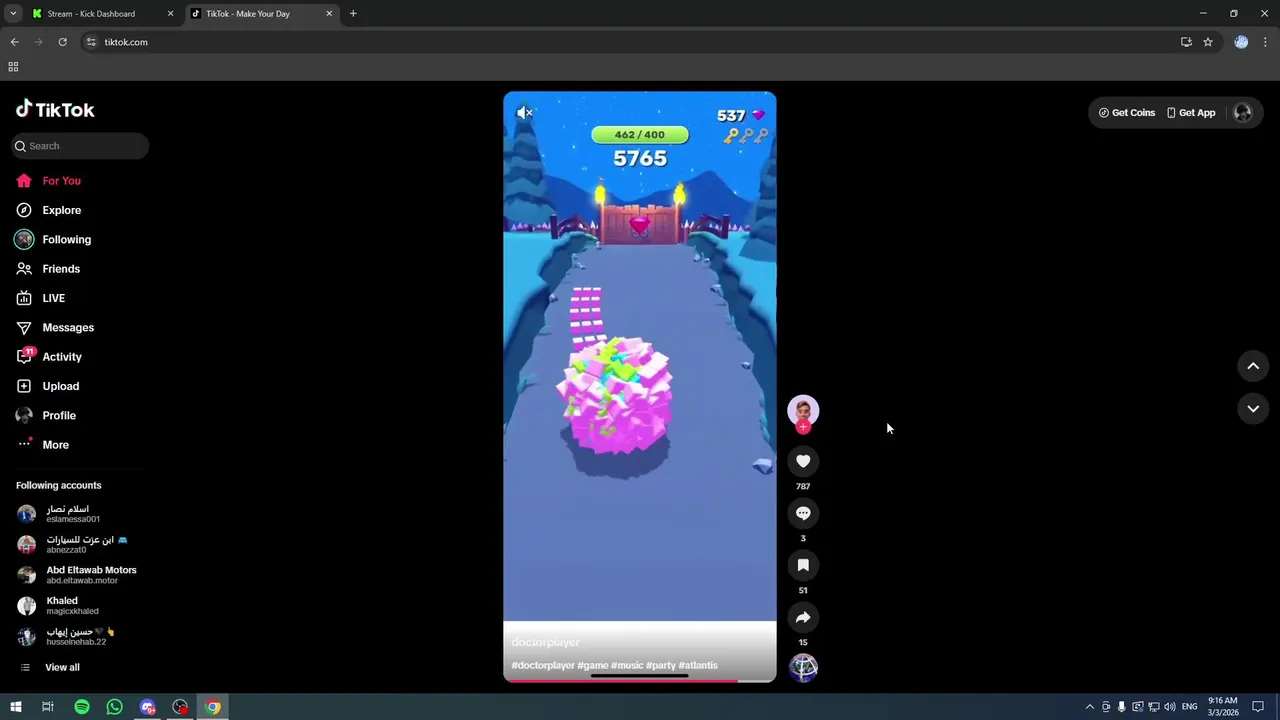Reload the page
Viewport: 1280px width, 720px height.
[x=62, y=42]
